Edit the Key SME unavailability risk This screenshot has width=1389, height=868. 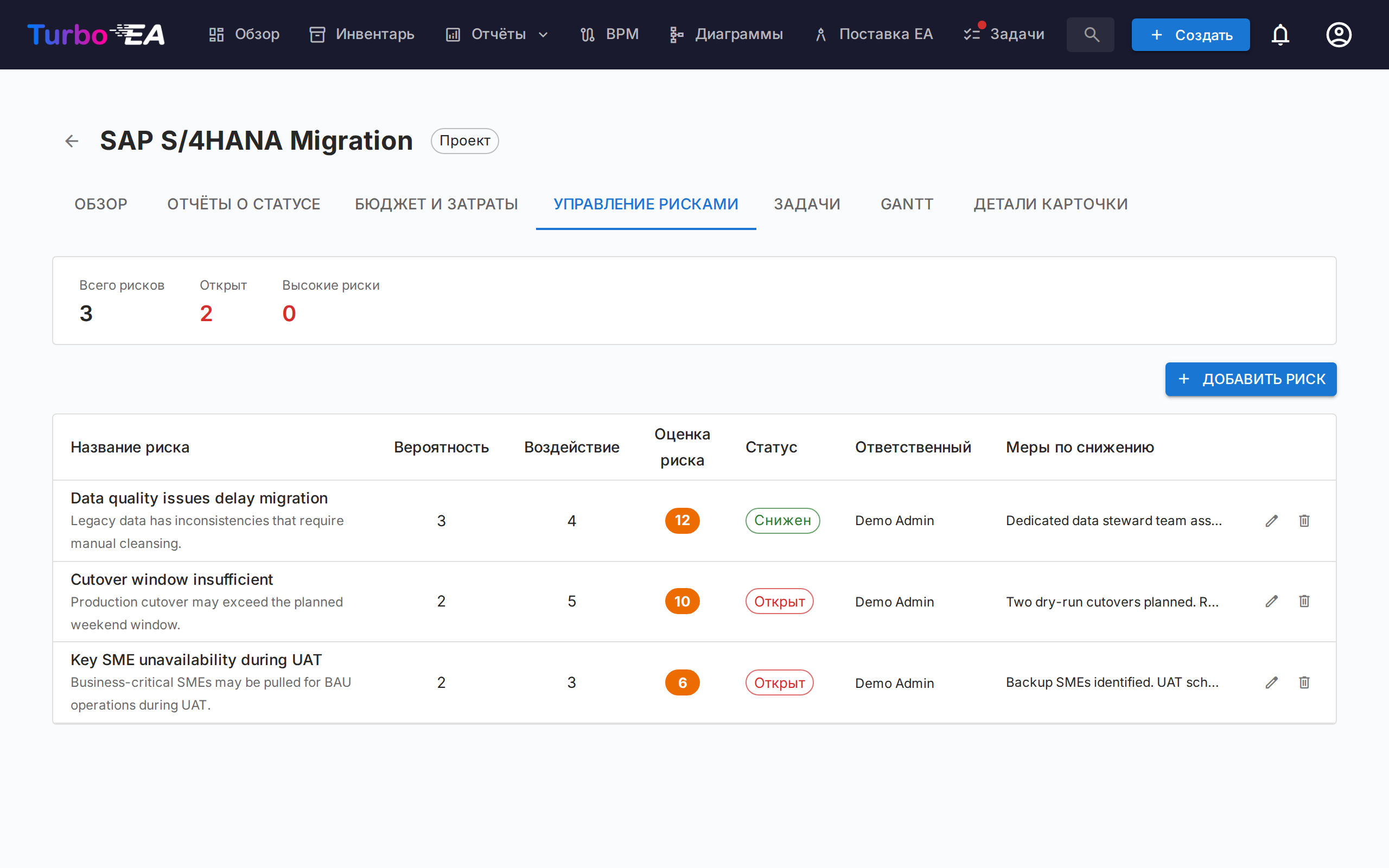point(1271,682)
